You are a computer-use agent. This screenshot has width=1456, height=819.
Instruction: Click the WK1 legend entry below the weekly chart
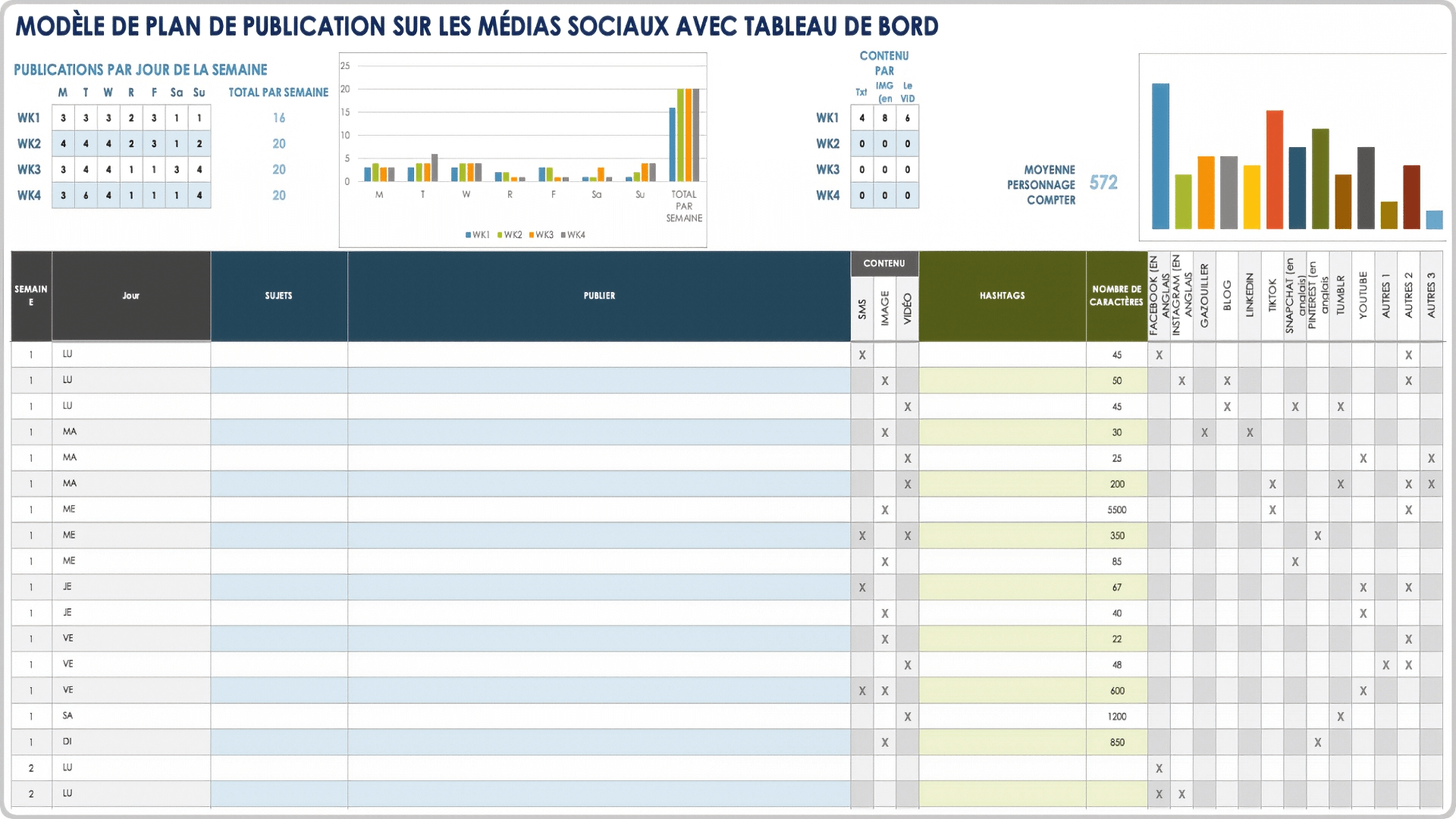(478, 235)
